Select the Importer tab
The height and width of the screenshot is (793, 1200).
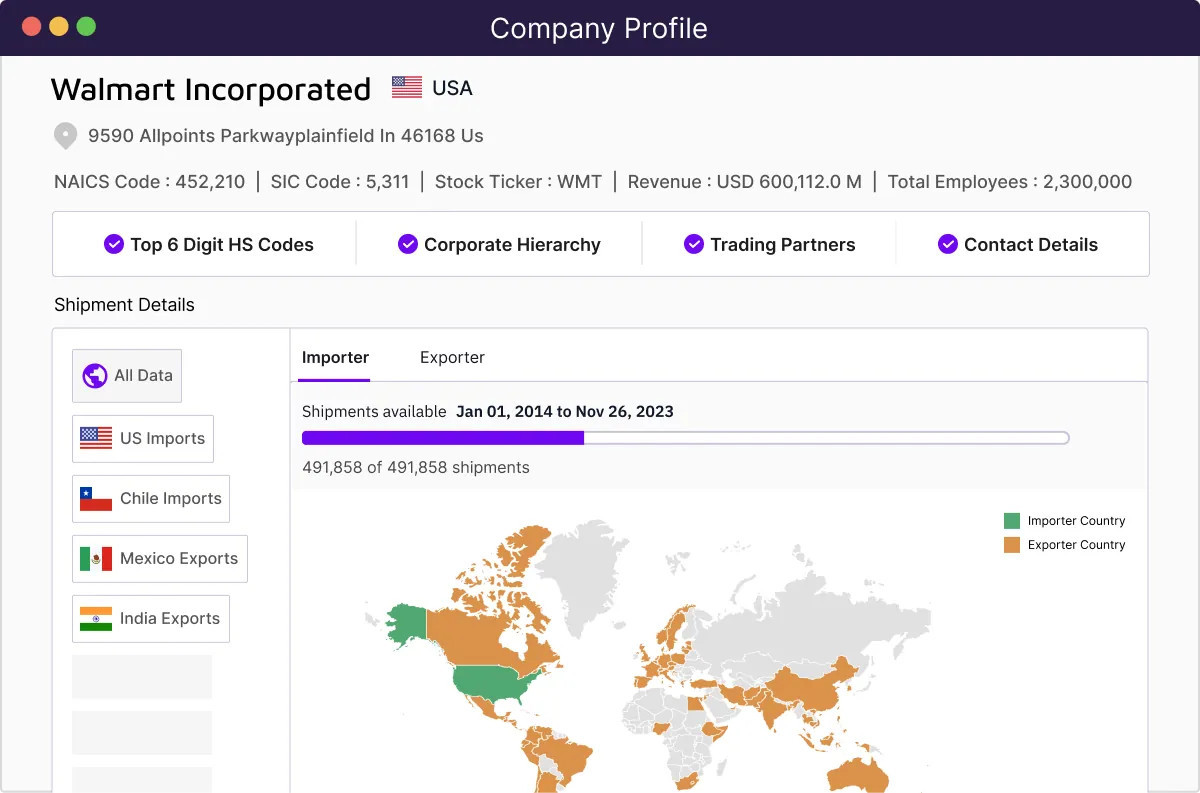tap(335, 357)
